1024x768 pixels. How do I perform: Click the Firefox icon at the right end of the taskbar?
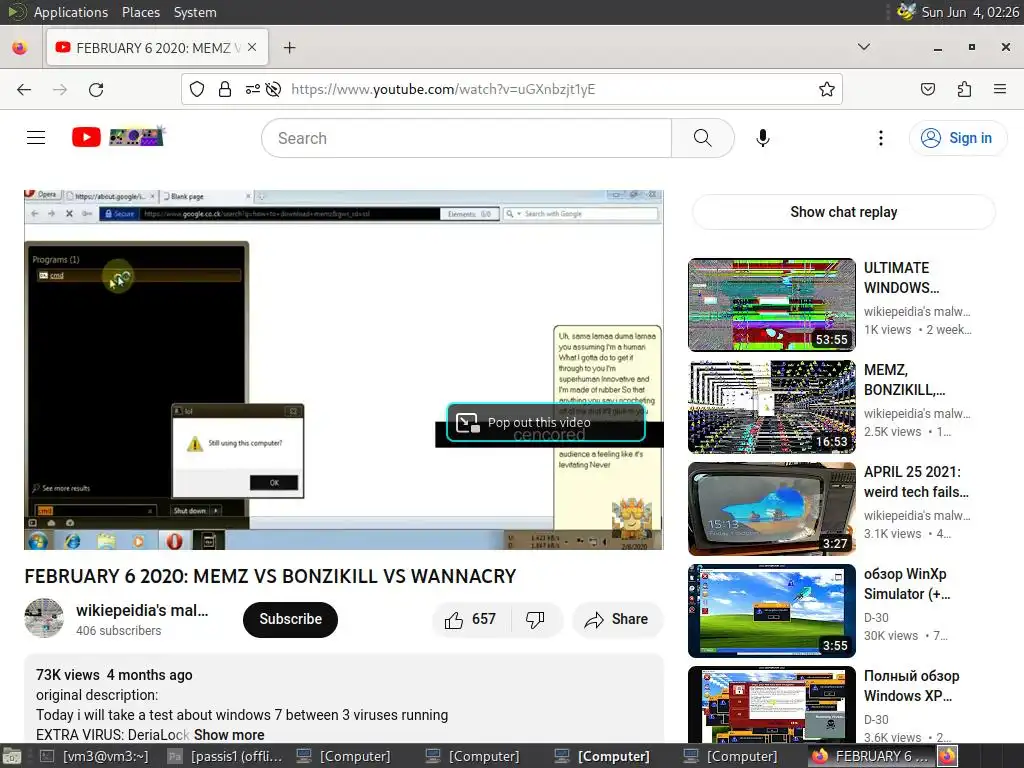tap(948, 756)
